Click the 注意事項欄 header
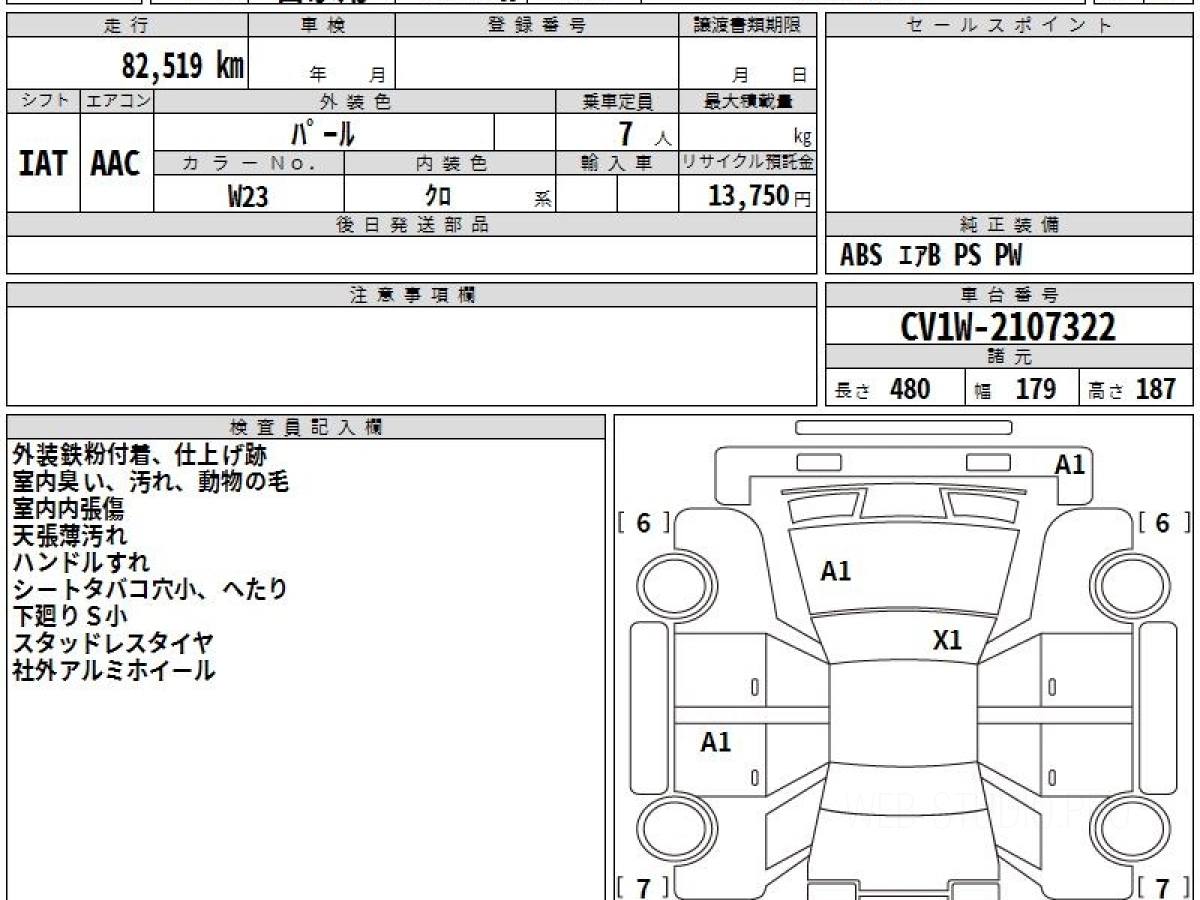This screenshot has height=900, width=1200. coord(412,295)
